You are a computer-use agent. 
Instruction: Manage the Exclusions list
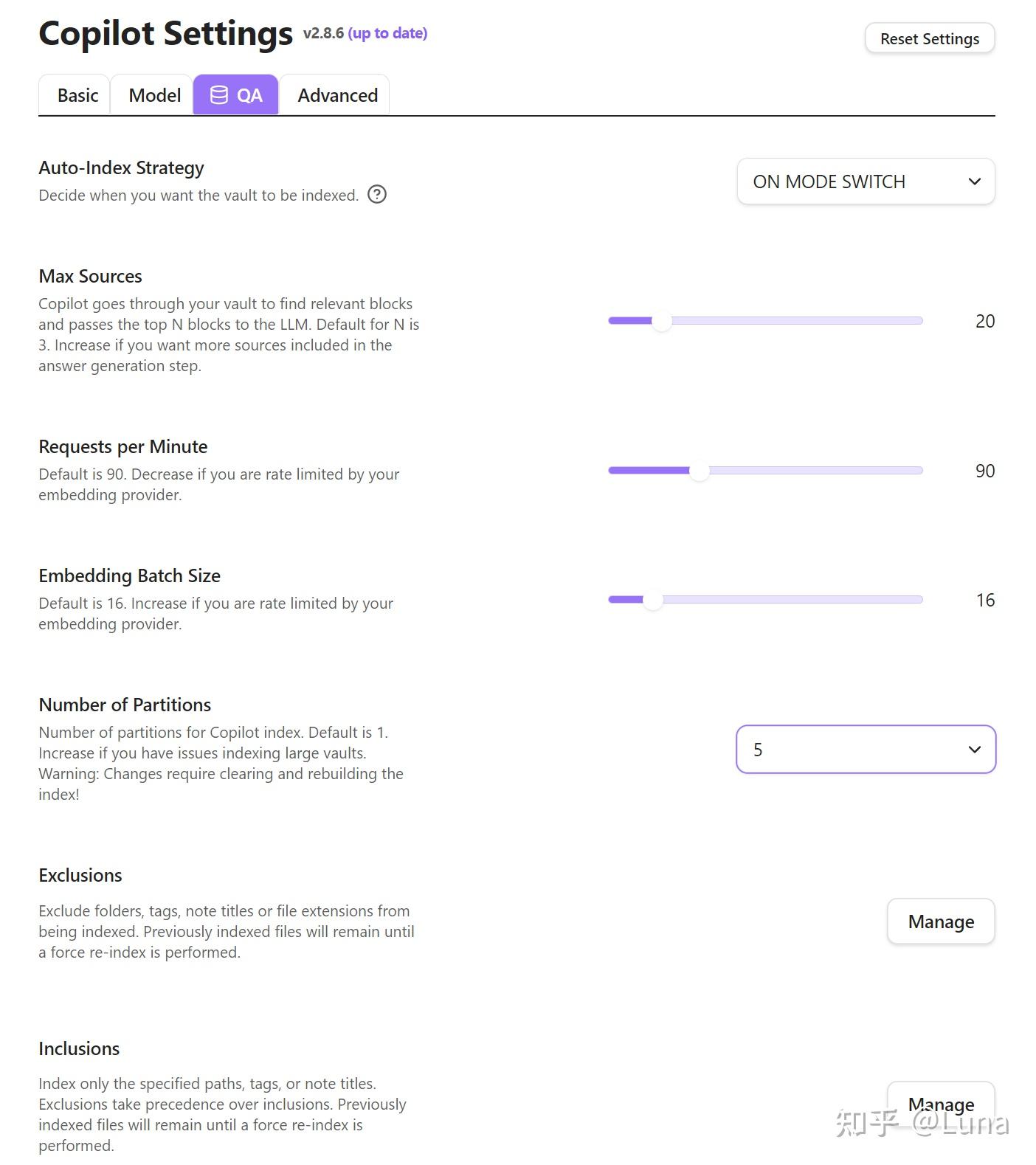[x=940, y=922]
